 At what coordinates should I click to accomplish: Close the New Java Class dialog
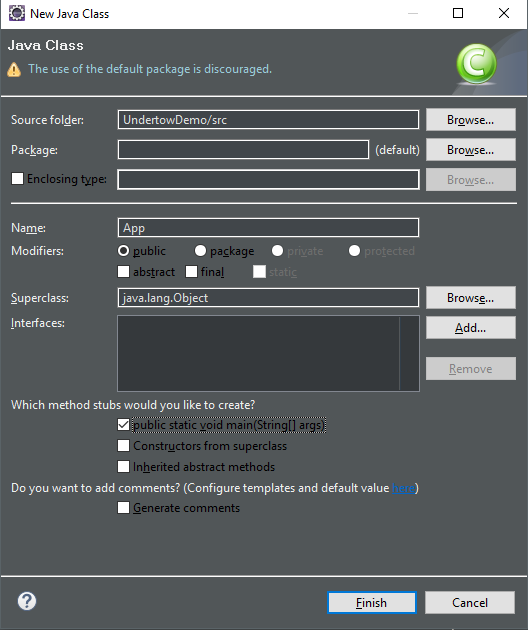point(503,13)
